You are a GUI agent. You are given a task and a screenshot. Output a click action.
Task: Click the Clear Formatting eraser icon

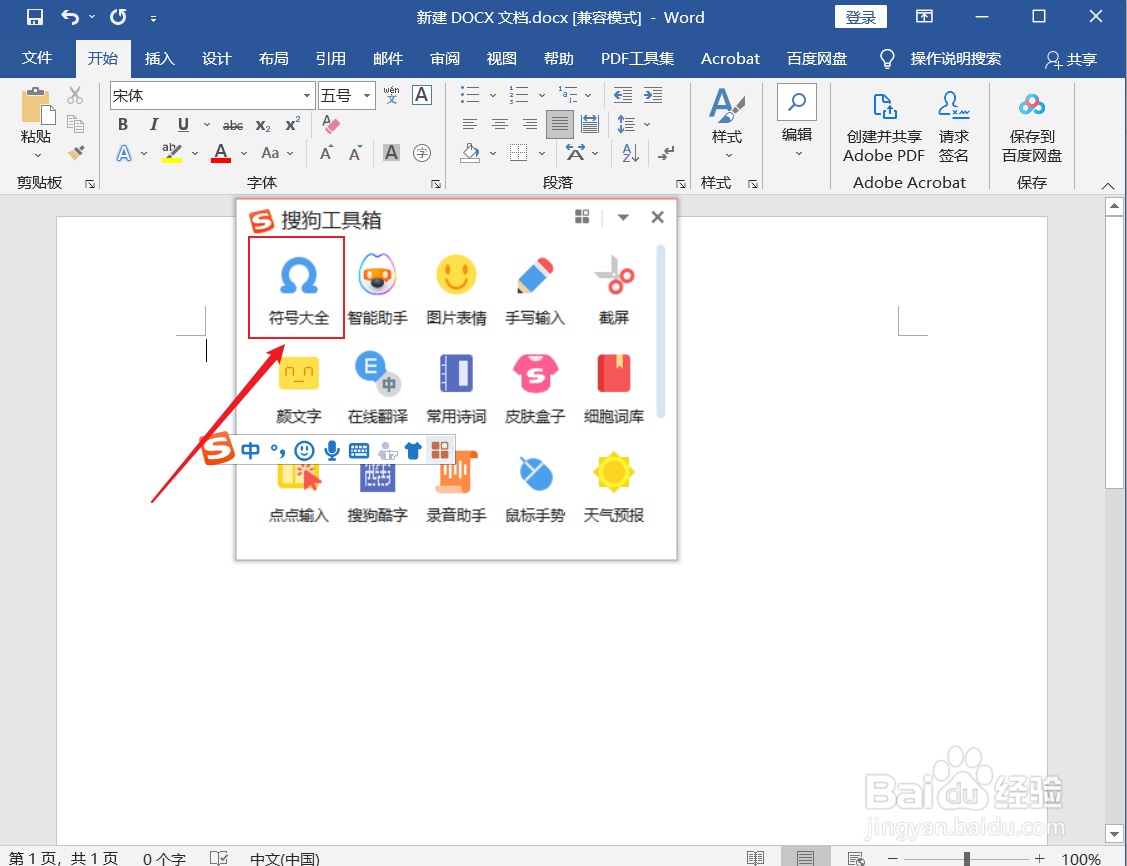[330, 124]
